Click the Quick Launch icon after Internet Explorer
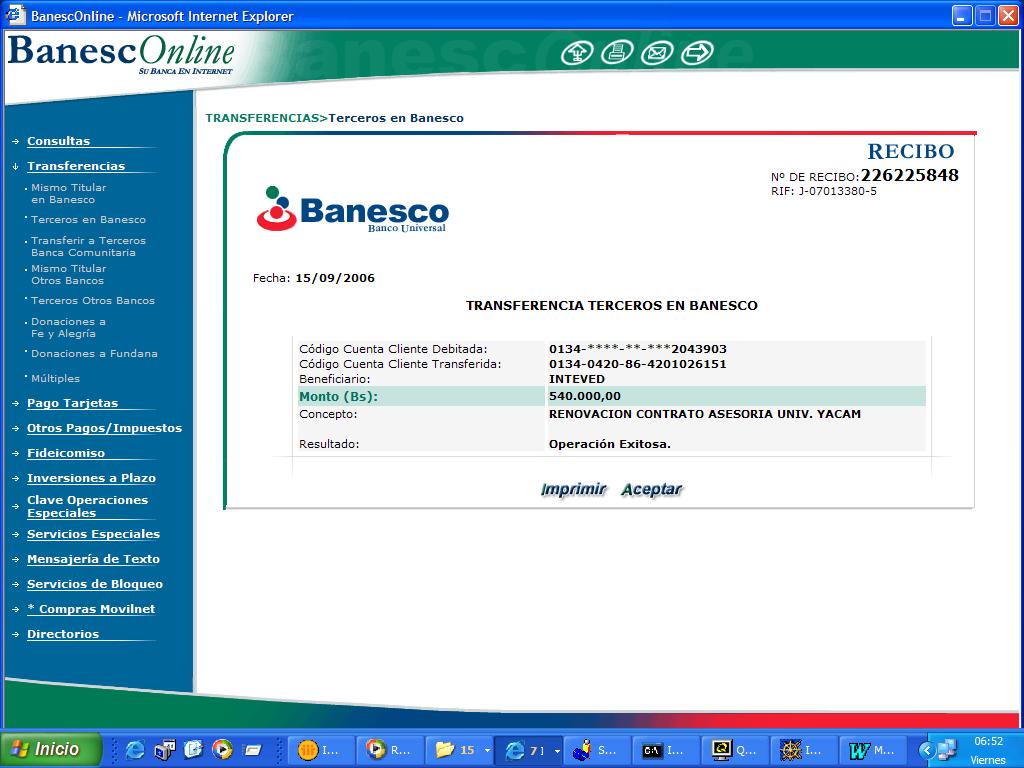 click(165, 749)
